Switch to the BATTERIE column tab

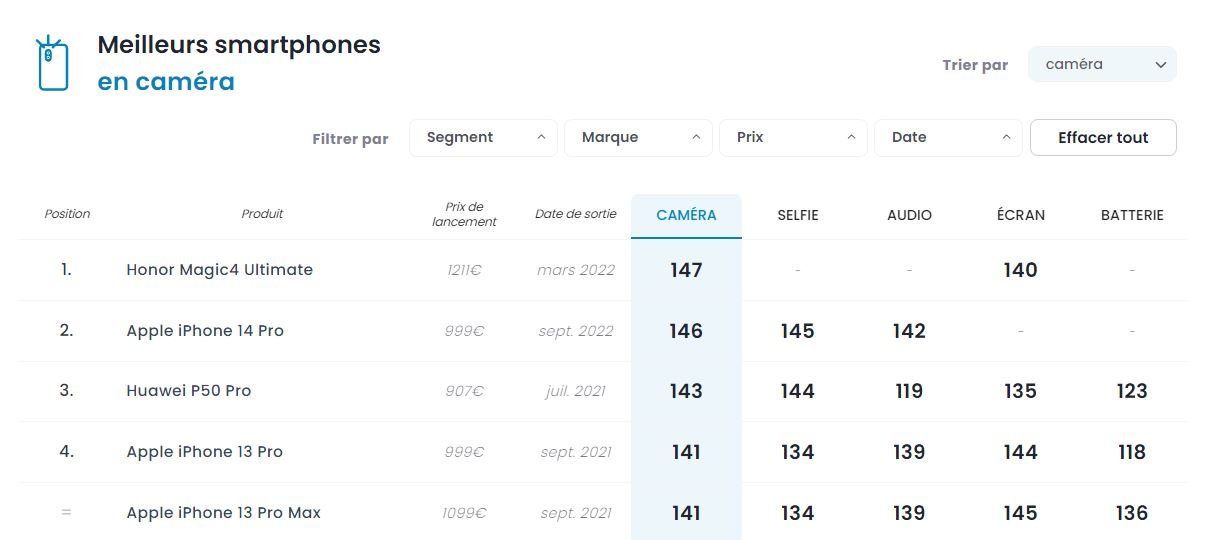[1132, 215]
